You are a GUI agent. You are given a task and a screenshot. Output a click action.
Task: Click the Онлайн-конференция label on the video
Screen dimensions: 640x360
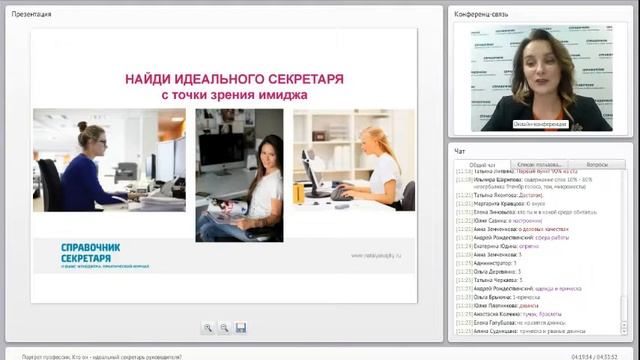pyautogui.click(x=540, y=124)
